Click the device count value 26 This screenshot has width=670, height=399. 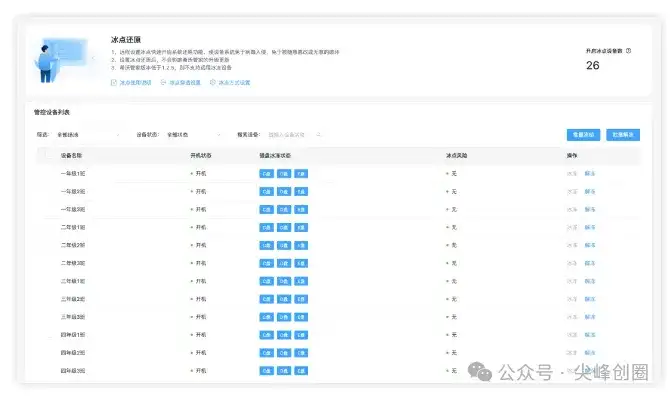[593, 65]
